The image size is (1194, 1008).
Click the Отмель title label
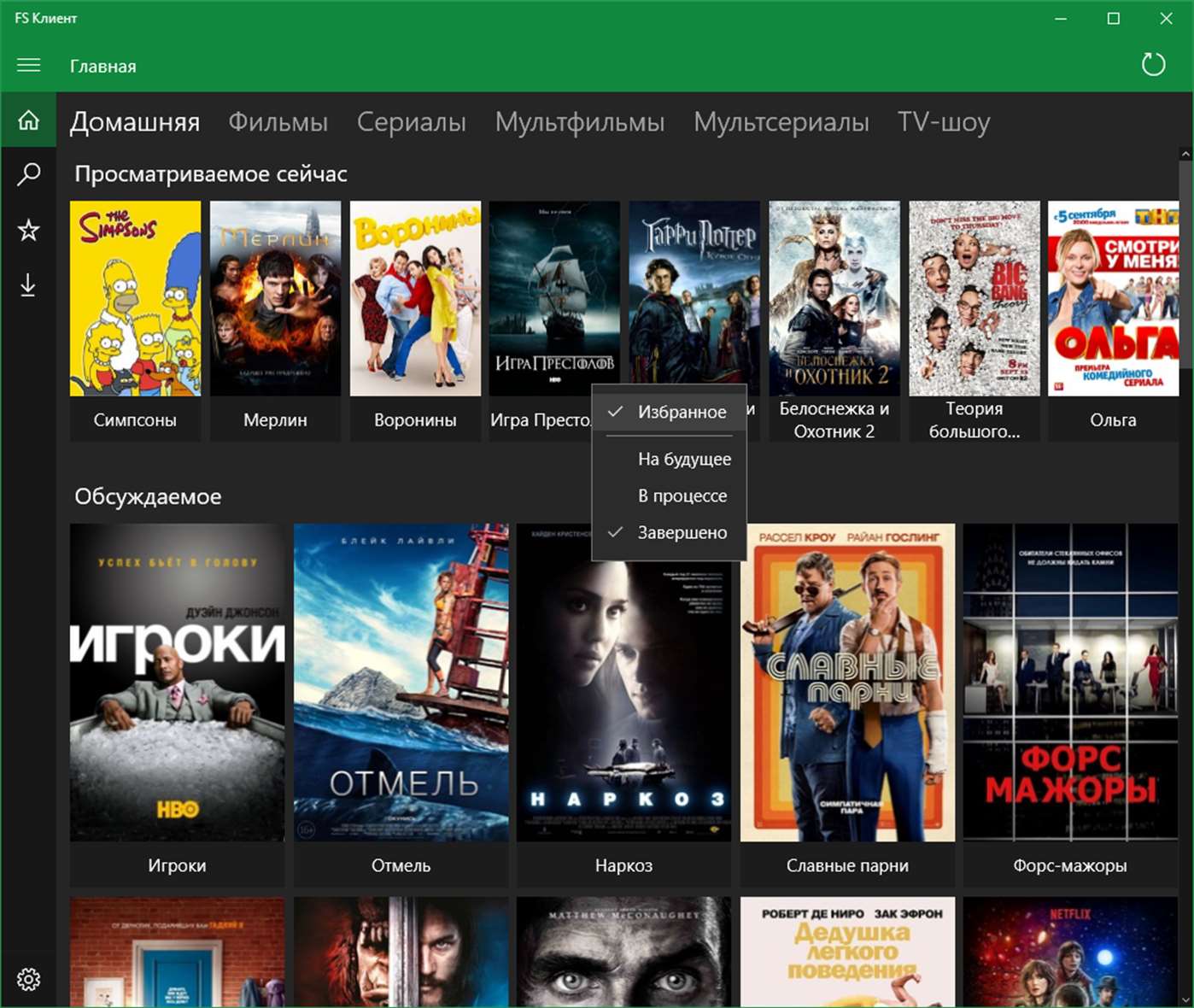tap(401, 865)
